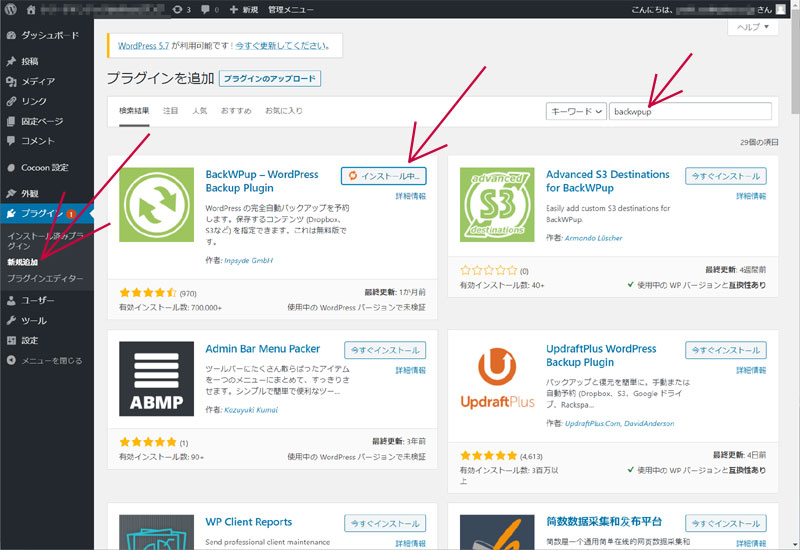This screenshot has height=550, width=800.
Task: Click the WordPress 5.7 link
Action: 143,45
